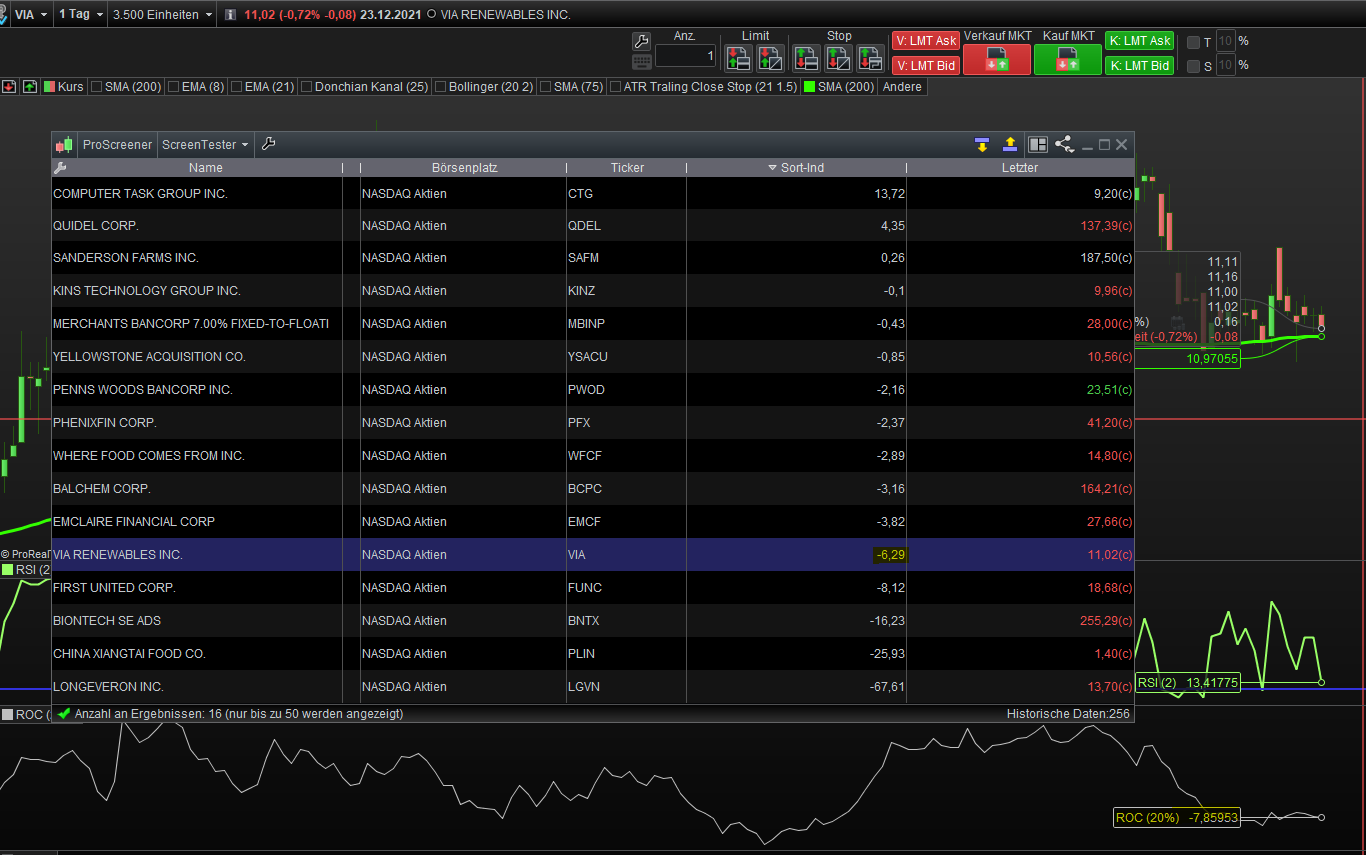Check the Donchian Kanal (25) box

306,87
